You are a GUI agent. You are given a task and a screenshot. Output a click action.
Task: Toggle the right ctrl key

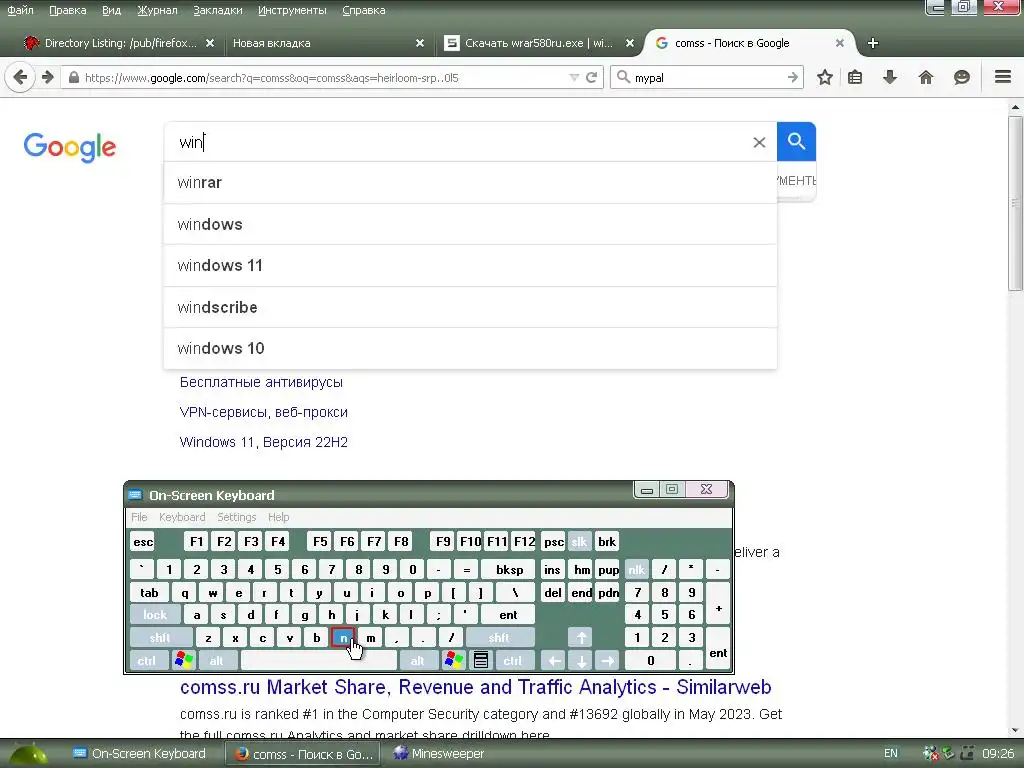[x=513, y=660]
